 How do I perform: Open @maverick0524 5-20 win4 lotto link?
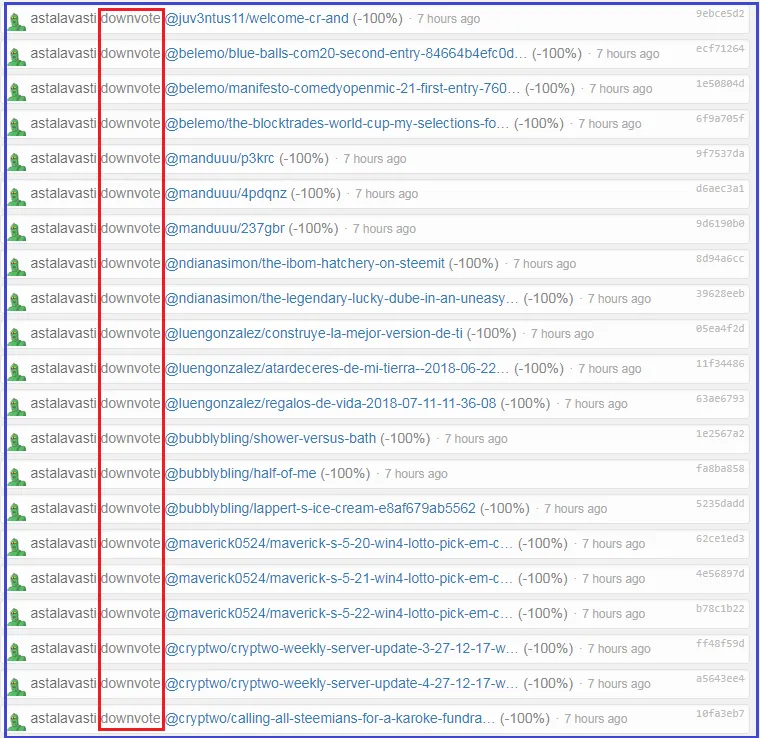pyautogui.click(x=339, y=543)
